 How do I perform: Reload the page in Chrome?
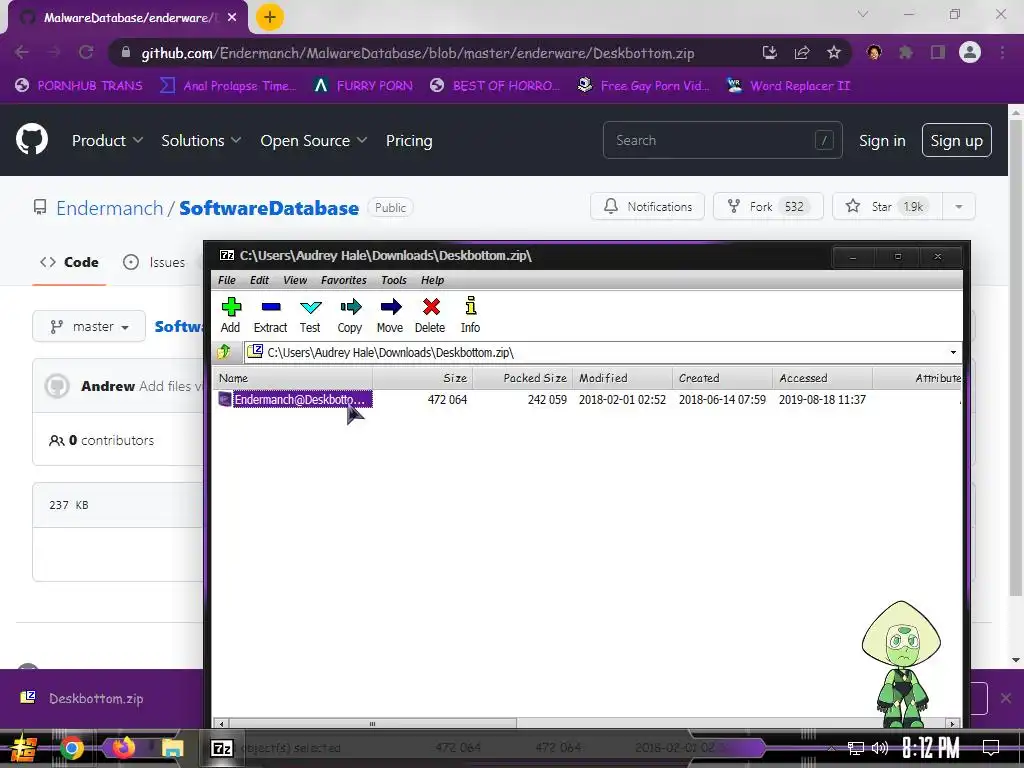[x=86, y=52]
